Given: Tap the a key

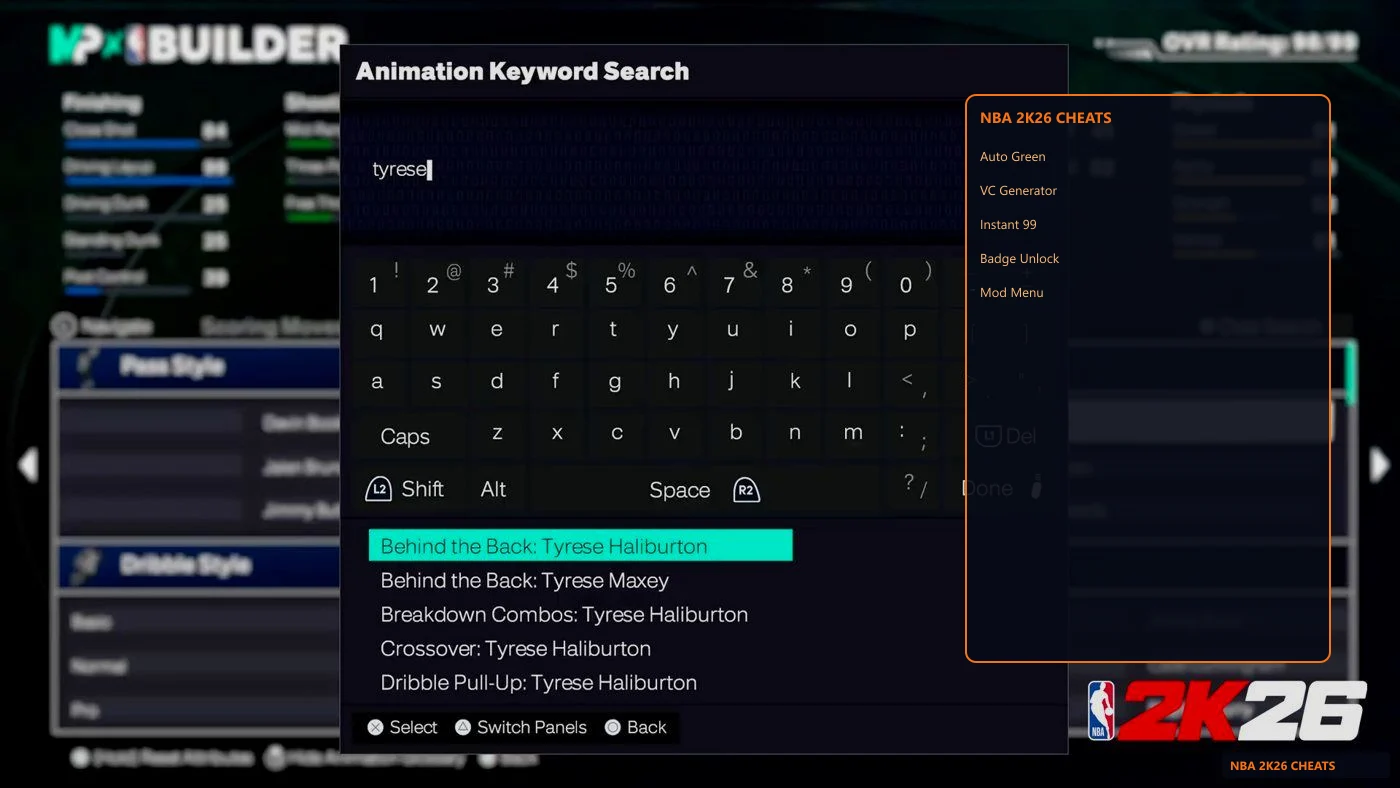Looking at the screenshot, I should 377,381.
